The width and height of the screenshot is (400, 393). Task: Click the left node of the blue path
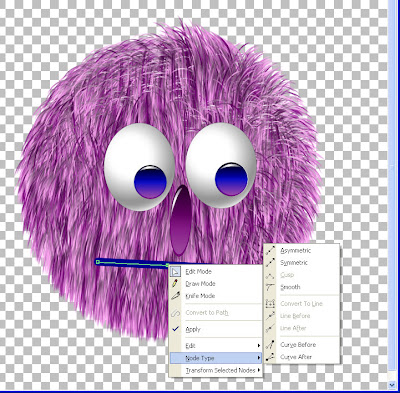(98, 262)
